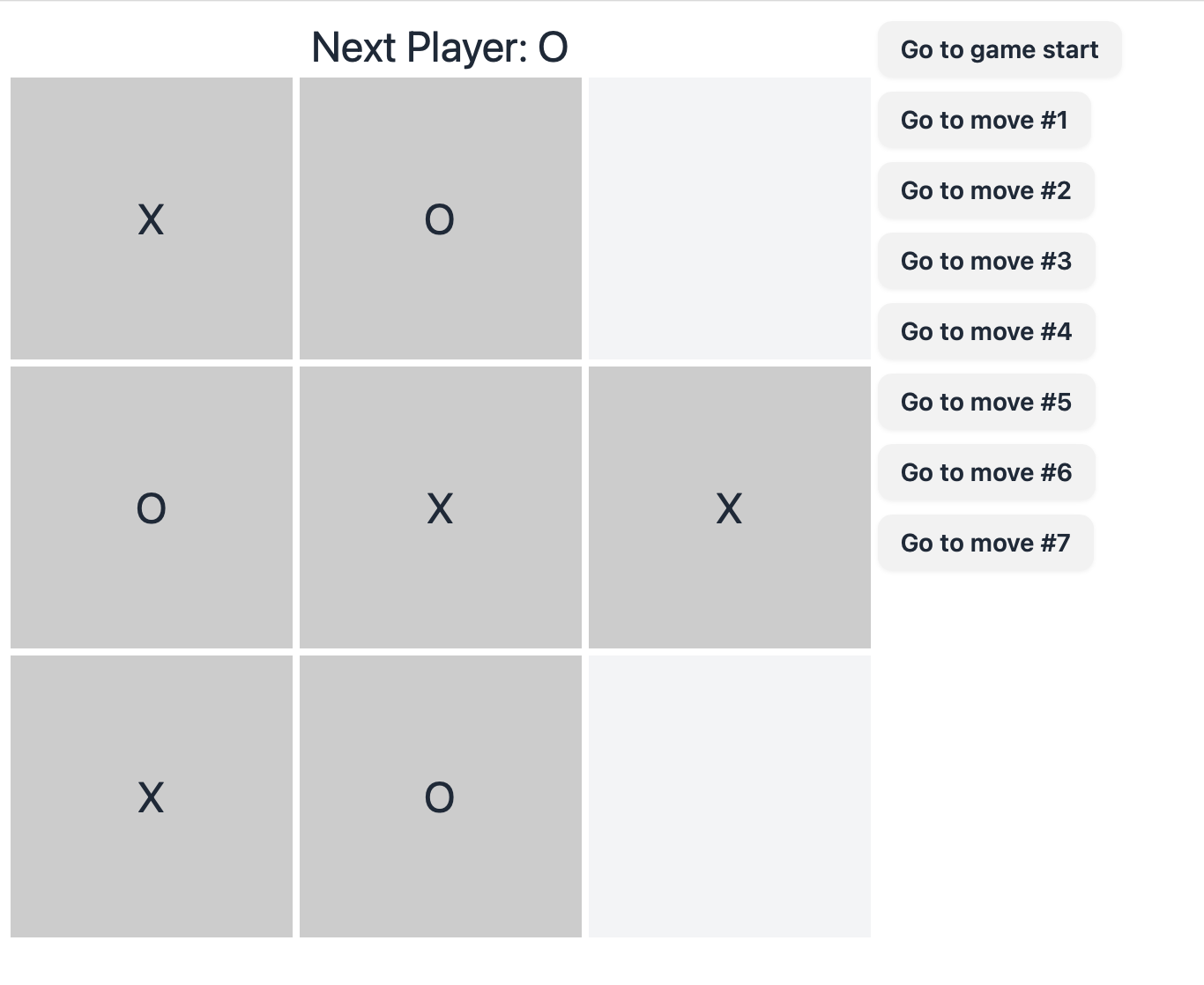Place O in empty top row square
This screenshot has height=985, width=1204.
[730, 218]
